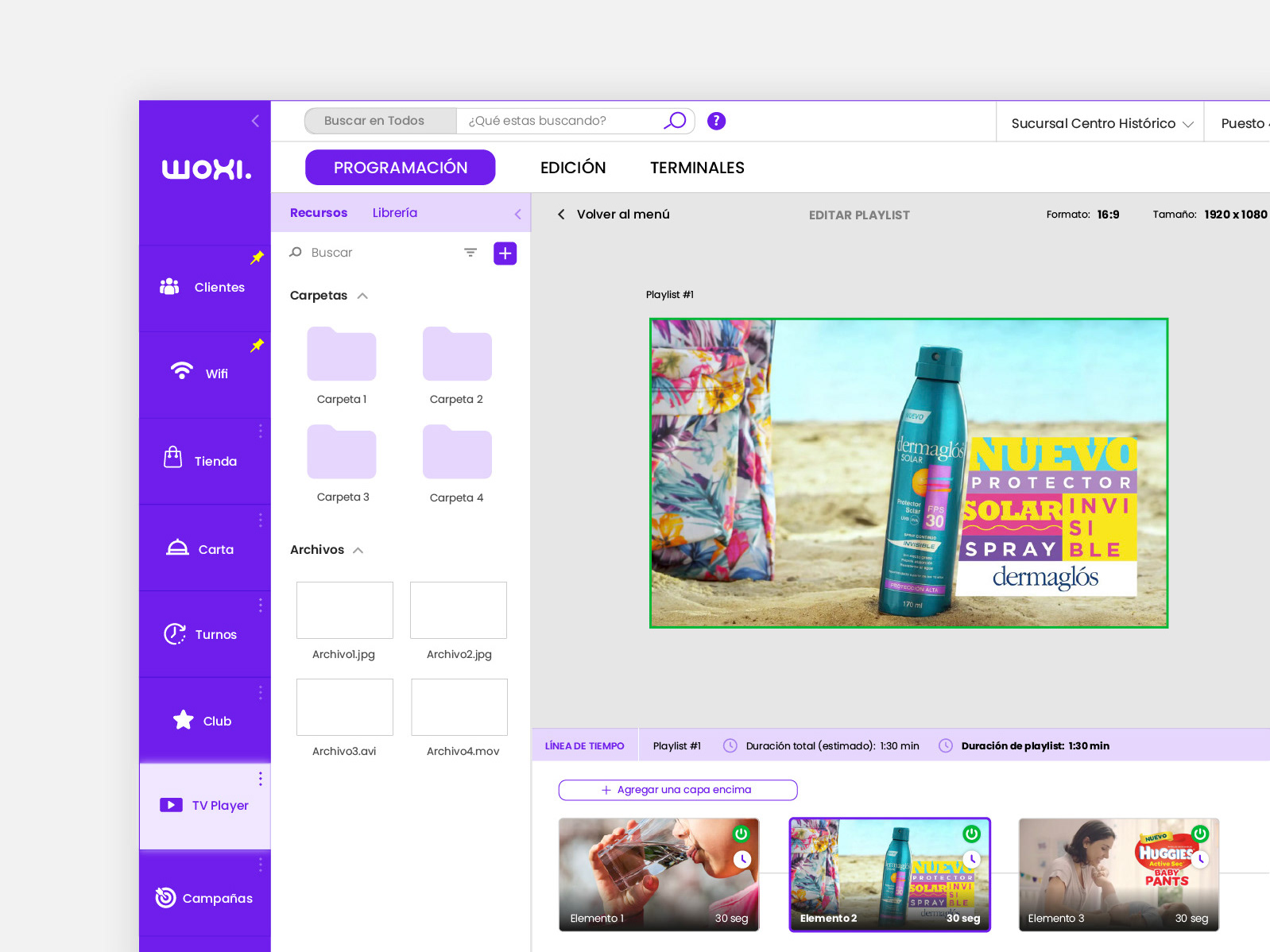Open Wifi section in sidebar
Image resolution: width=1270 pixels, height=952 pixels.
click(204, 374)
